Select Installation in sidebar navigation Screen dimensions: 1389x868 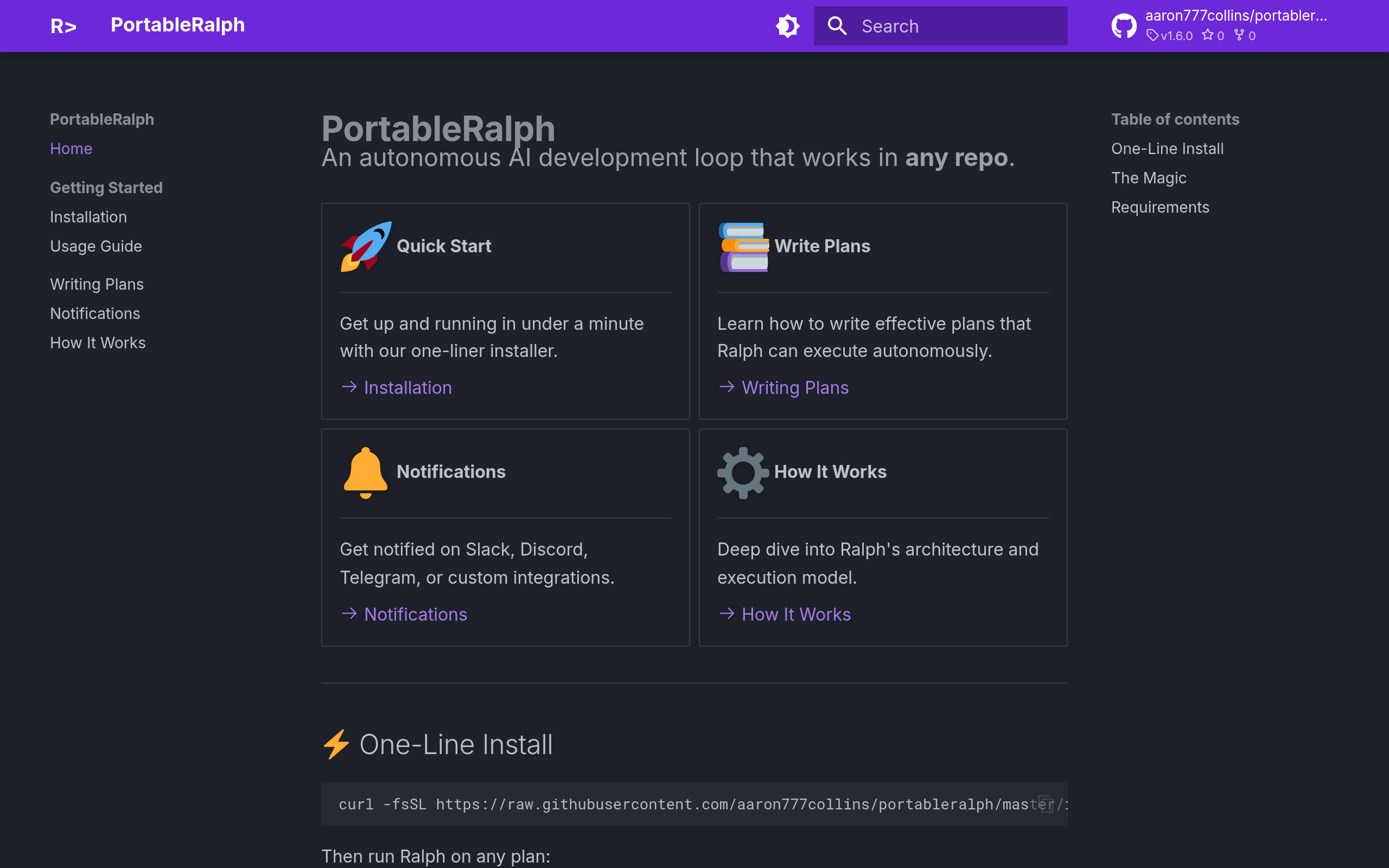(88, 217)
